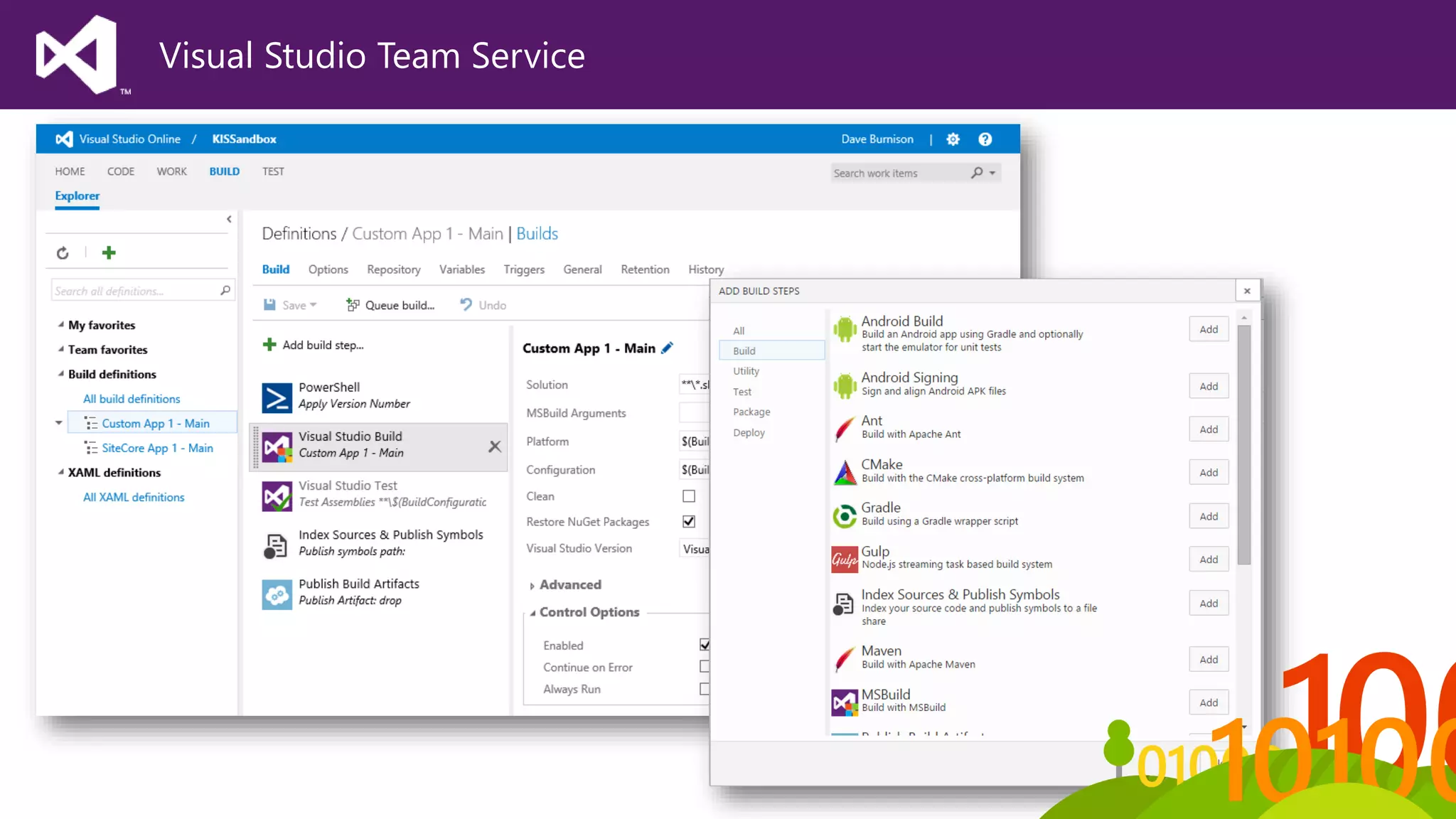Collapse Build definitions tree node
The height and width of the screenshot is (819, 1456).
(x=60, y=374)
